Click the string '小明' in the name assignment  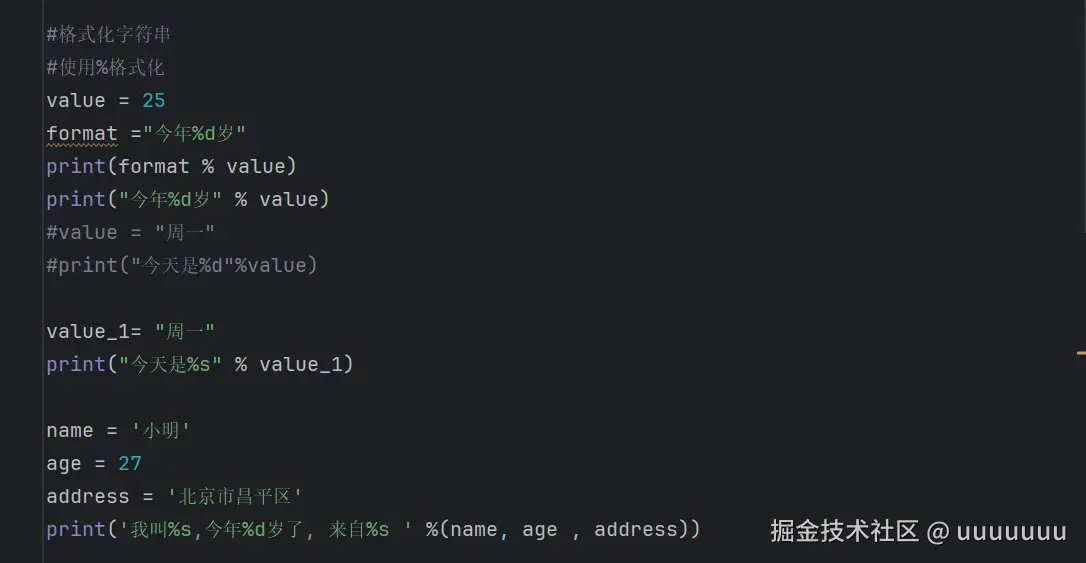(160, 431)
